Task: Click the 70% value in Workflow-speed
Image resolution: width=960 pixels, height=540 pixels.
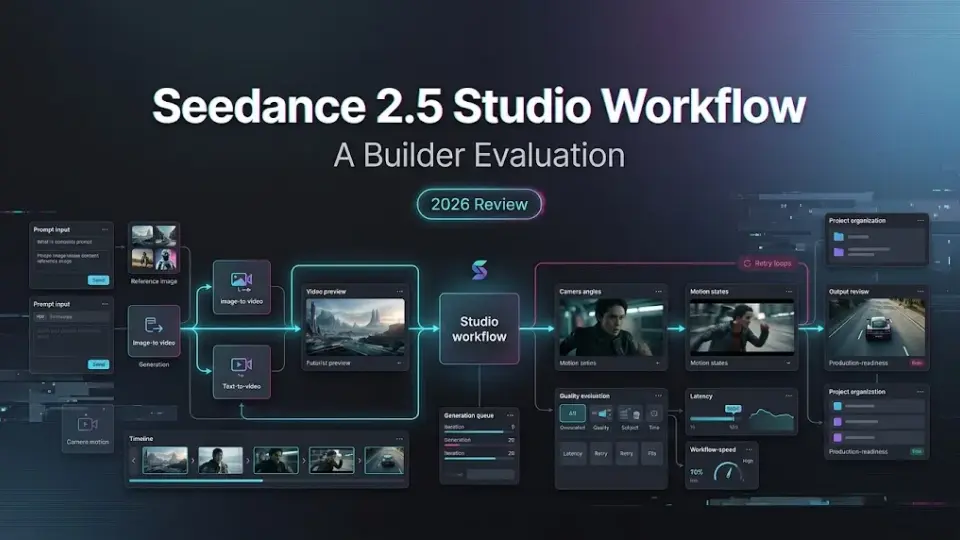Action: pos(697,472)
